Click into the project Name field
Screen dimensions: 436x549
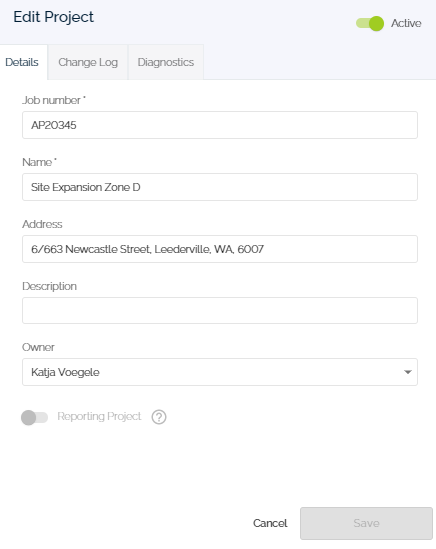click(220, 187)
